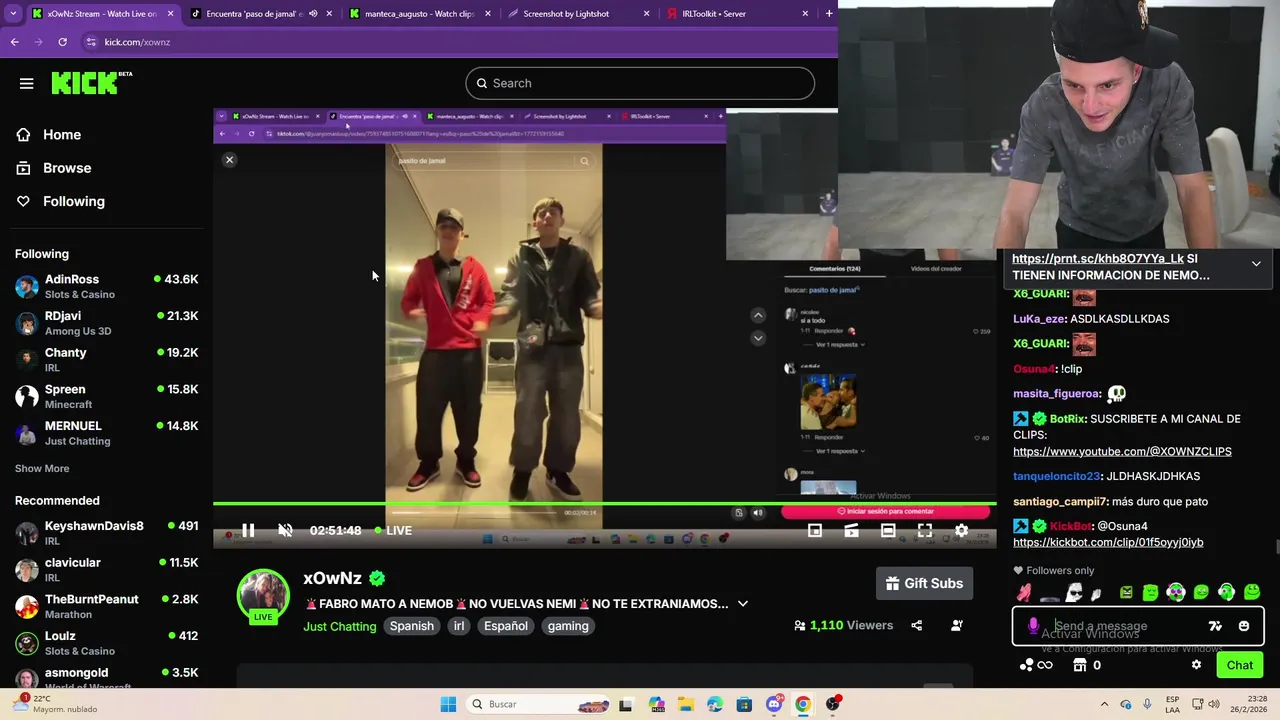Viewport: 1280px width, 720px height.
Task: Focus the Kick search box
Action: [640, 83]
